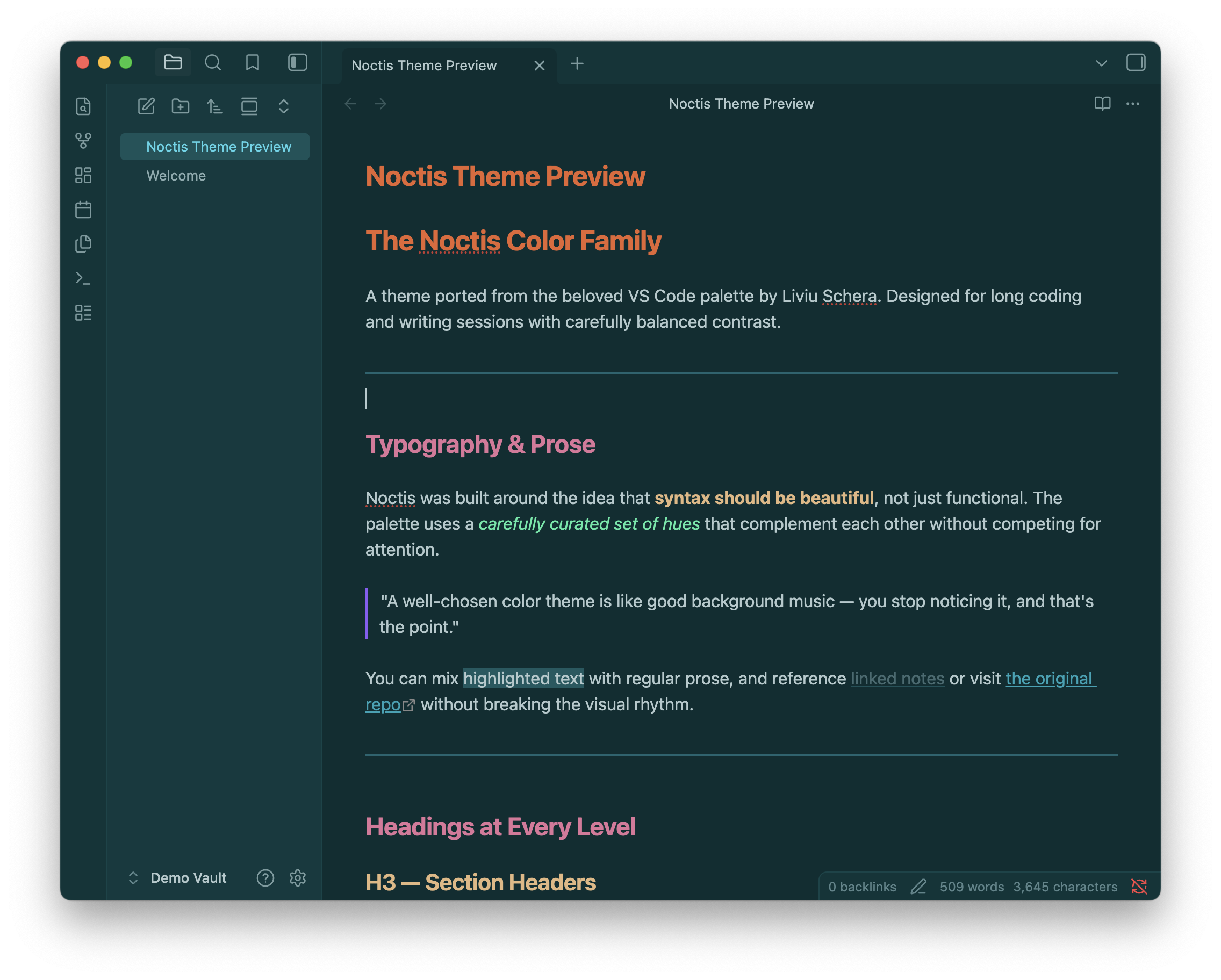Open the search magnifier icon

point(212,62)
